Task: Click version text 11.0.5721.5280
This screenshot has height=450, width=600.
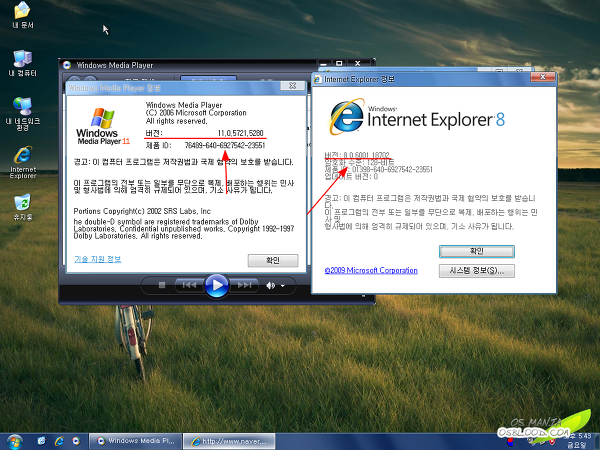Action: point(241,133)
